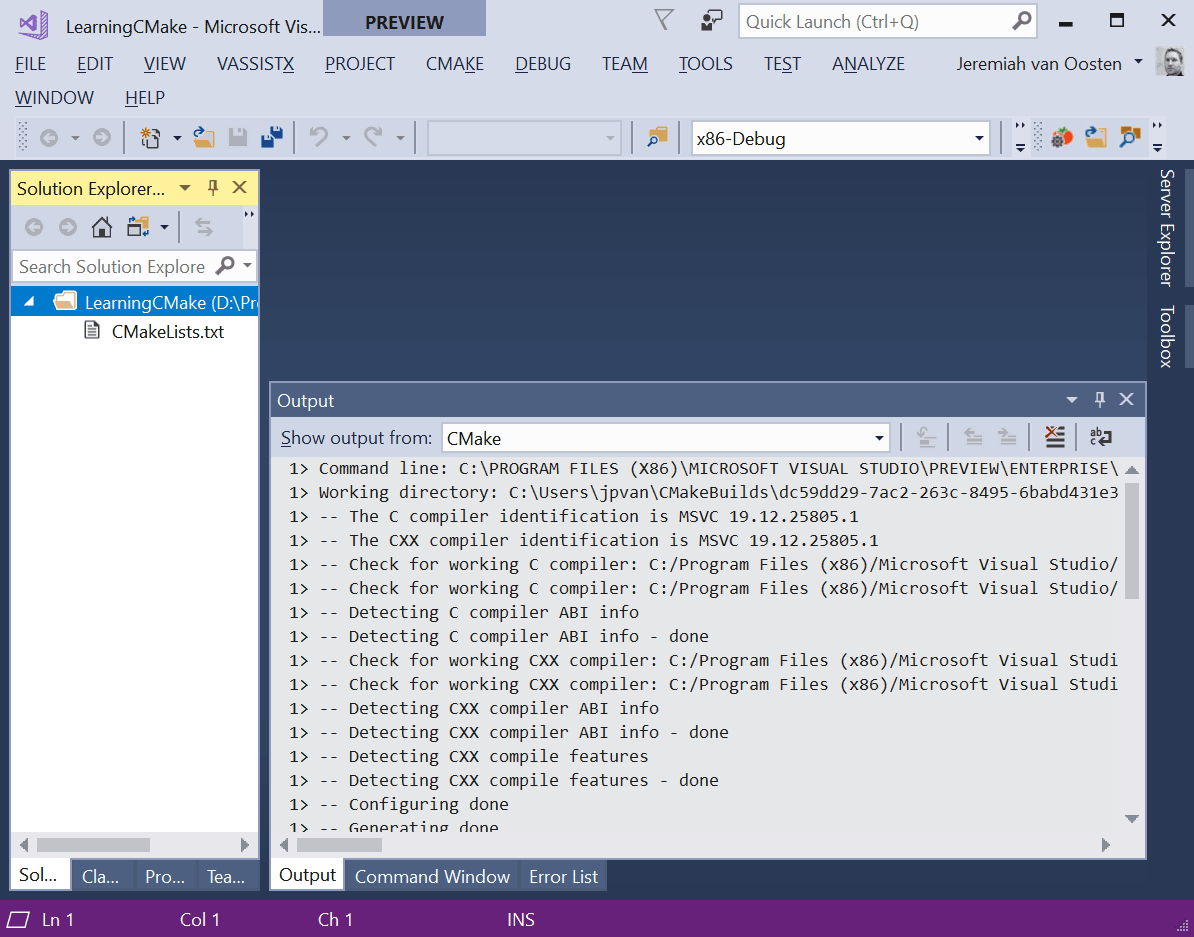The height and width of the screenshot is (937, 1194).
Task: Open Solution Explorer search options dropdown
Action: [x=247, y=266]
